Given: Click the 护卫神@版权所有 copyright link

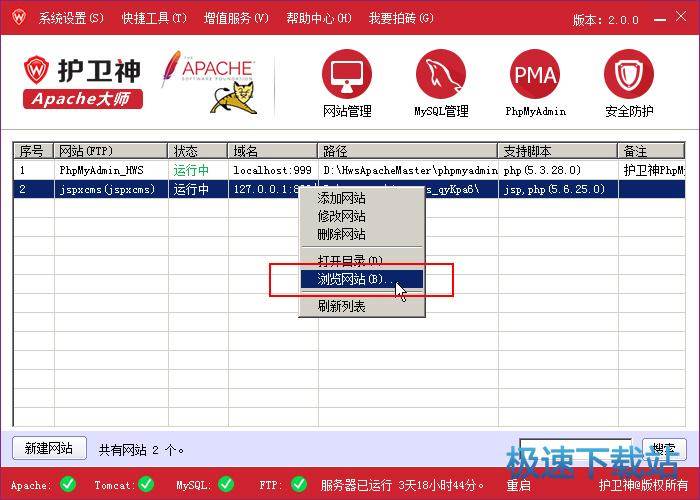Looking at the screenshot, I should coord(643,485).
